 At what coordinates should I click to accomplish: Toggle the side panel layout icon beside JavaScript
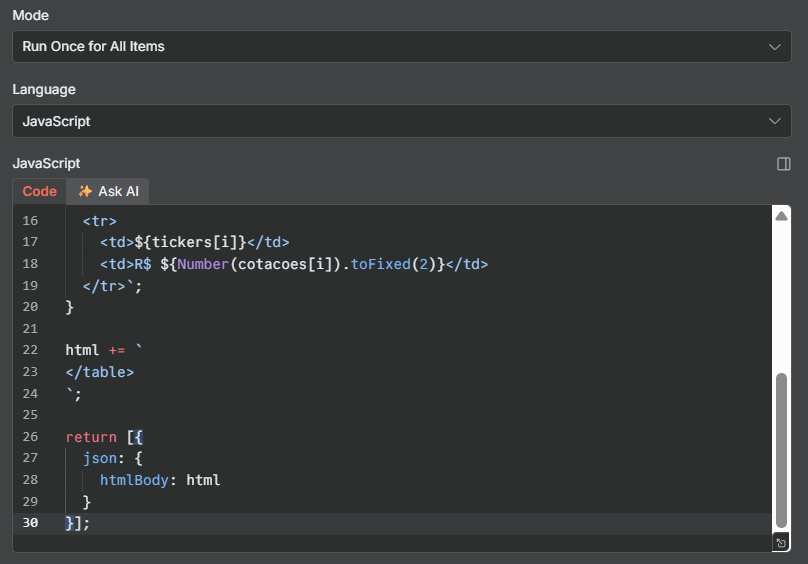tap(783, 164)
